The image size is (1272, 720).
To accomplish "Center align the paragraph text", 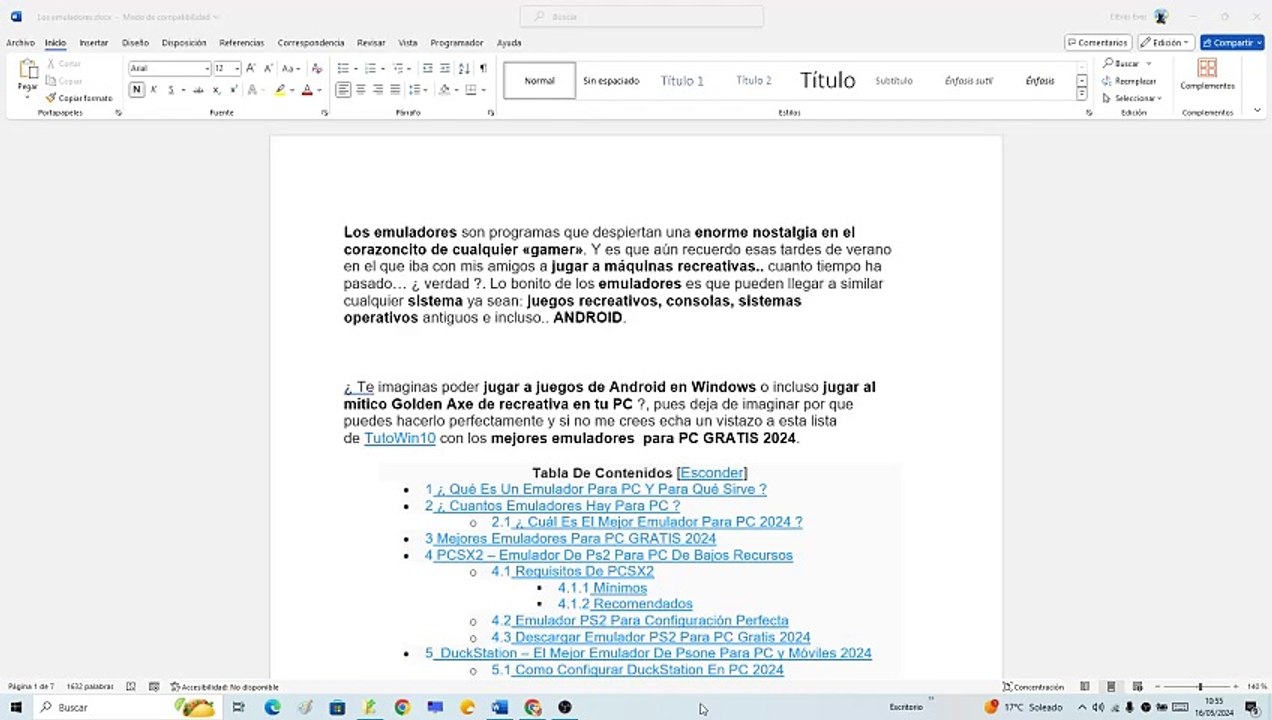I will [x=361, y=90].
